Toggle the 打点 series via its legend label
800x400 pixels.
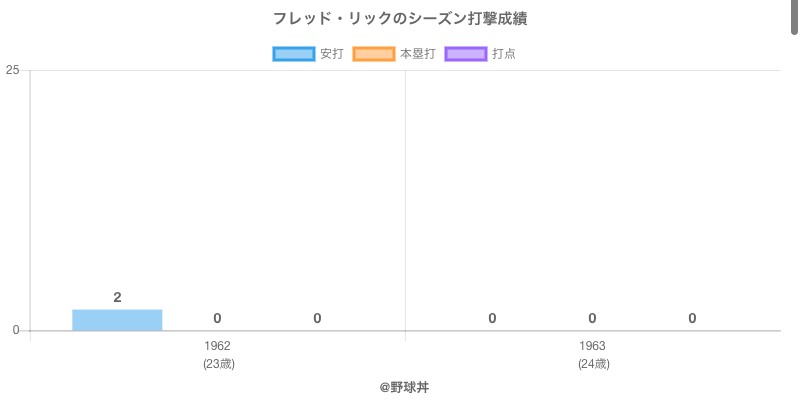[x=504, y=54]
